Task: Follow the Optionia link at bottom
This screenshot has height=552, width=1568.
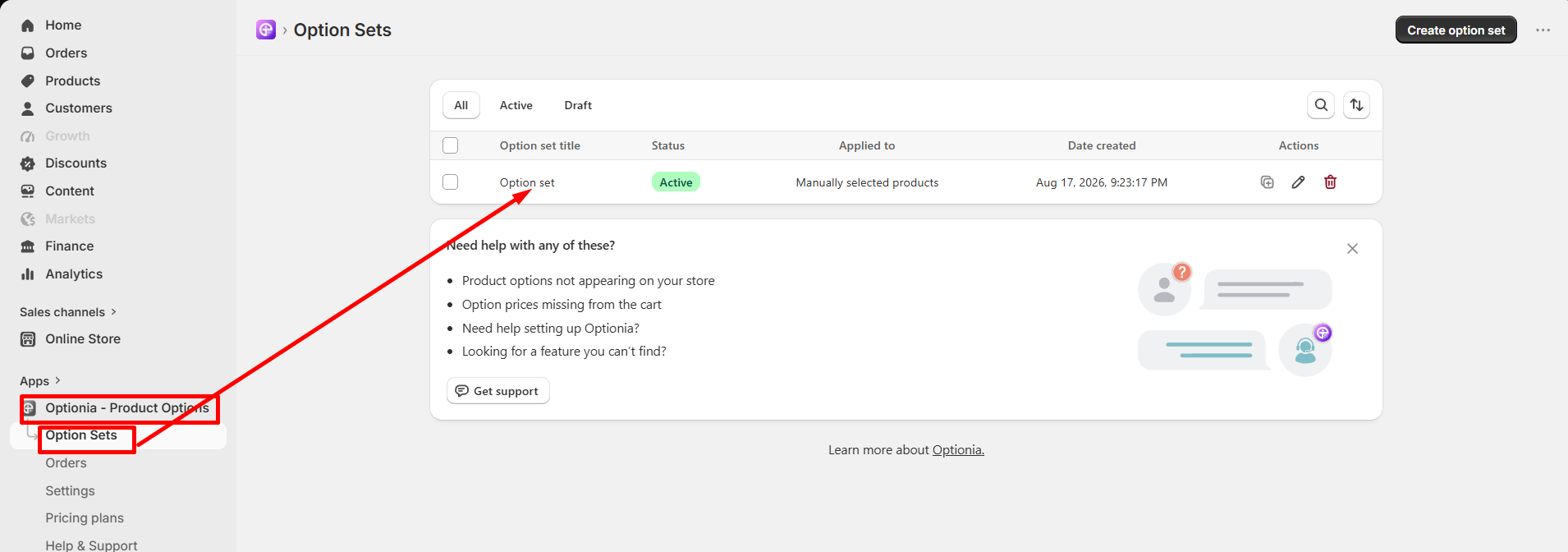Action: [958, 450]
